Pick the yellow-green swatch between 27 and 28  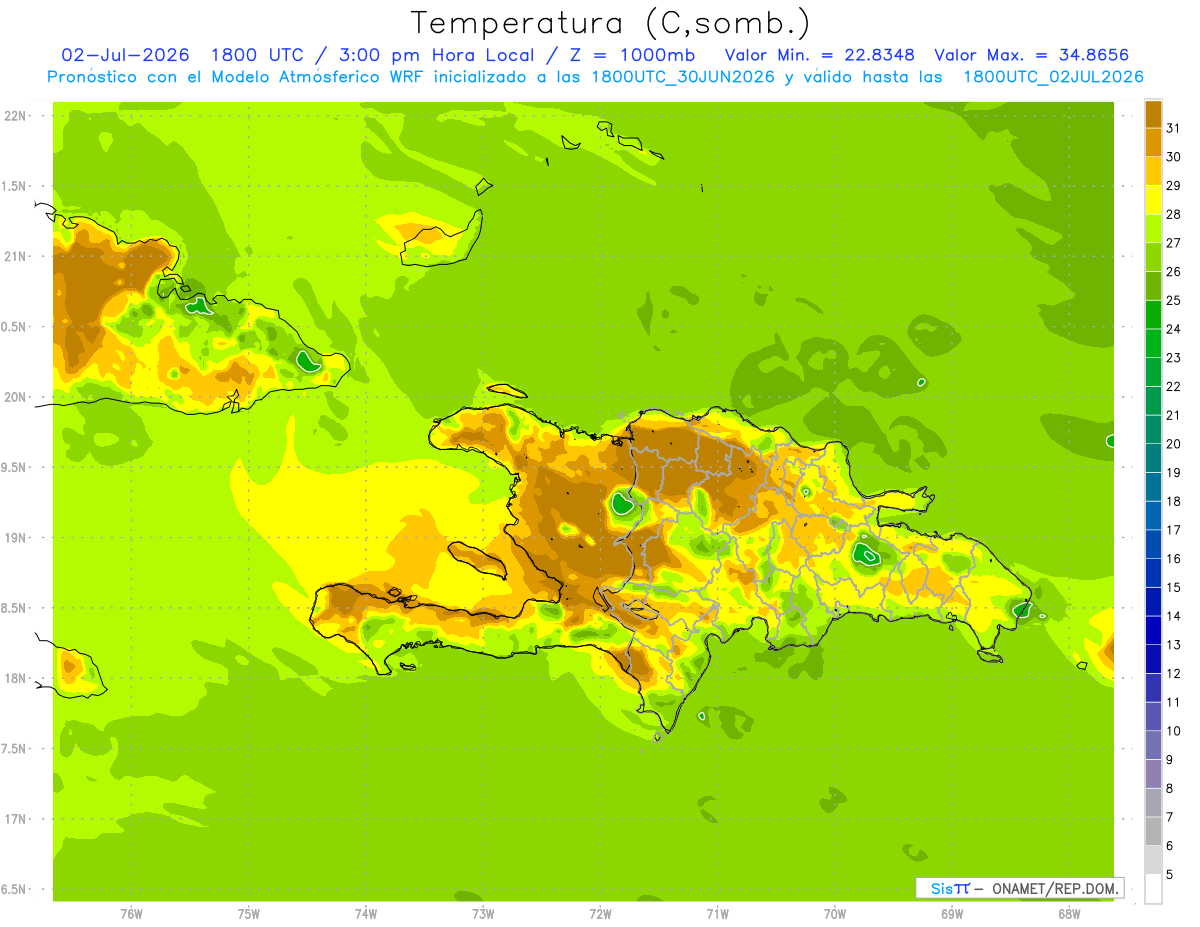point(1153,229)
